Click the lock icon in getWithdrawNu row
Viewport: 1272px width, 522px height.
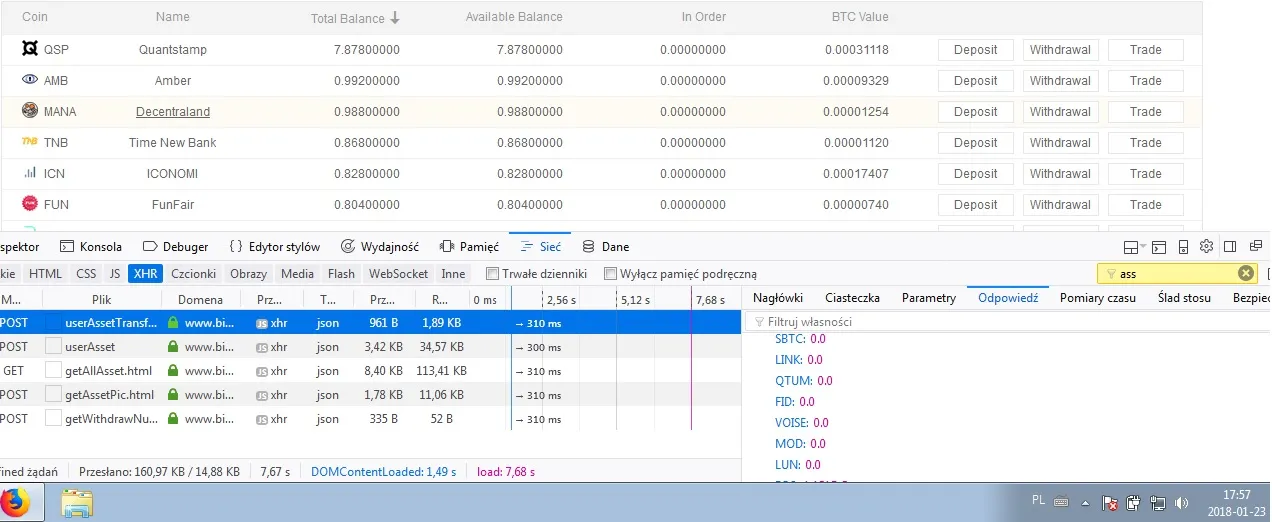173,419
